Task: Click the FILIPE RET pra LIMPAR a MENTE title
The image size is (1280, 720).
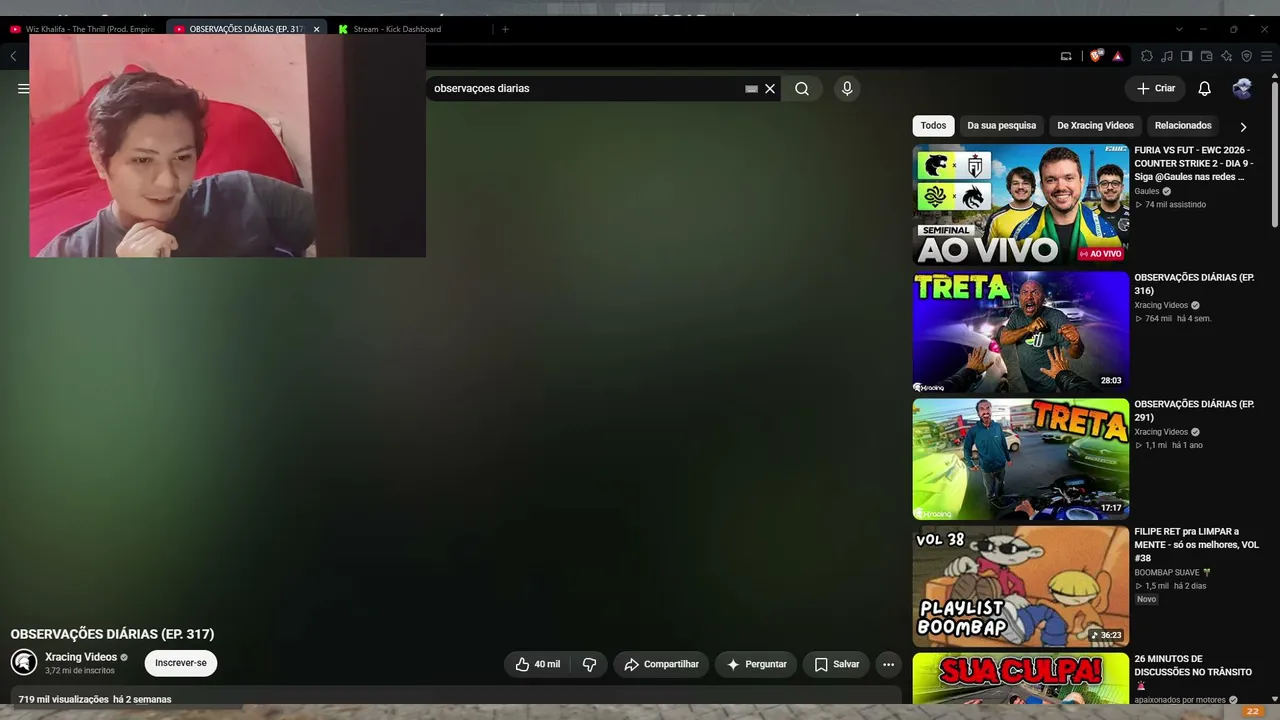Action: click(x=1196, y=545)
